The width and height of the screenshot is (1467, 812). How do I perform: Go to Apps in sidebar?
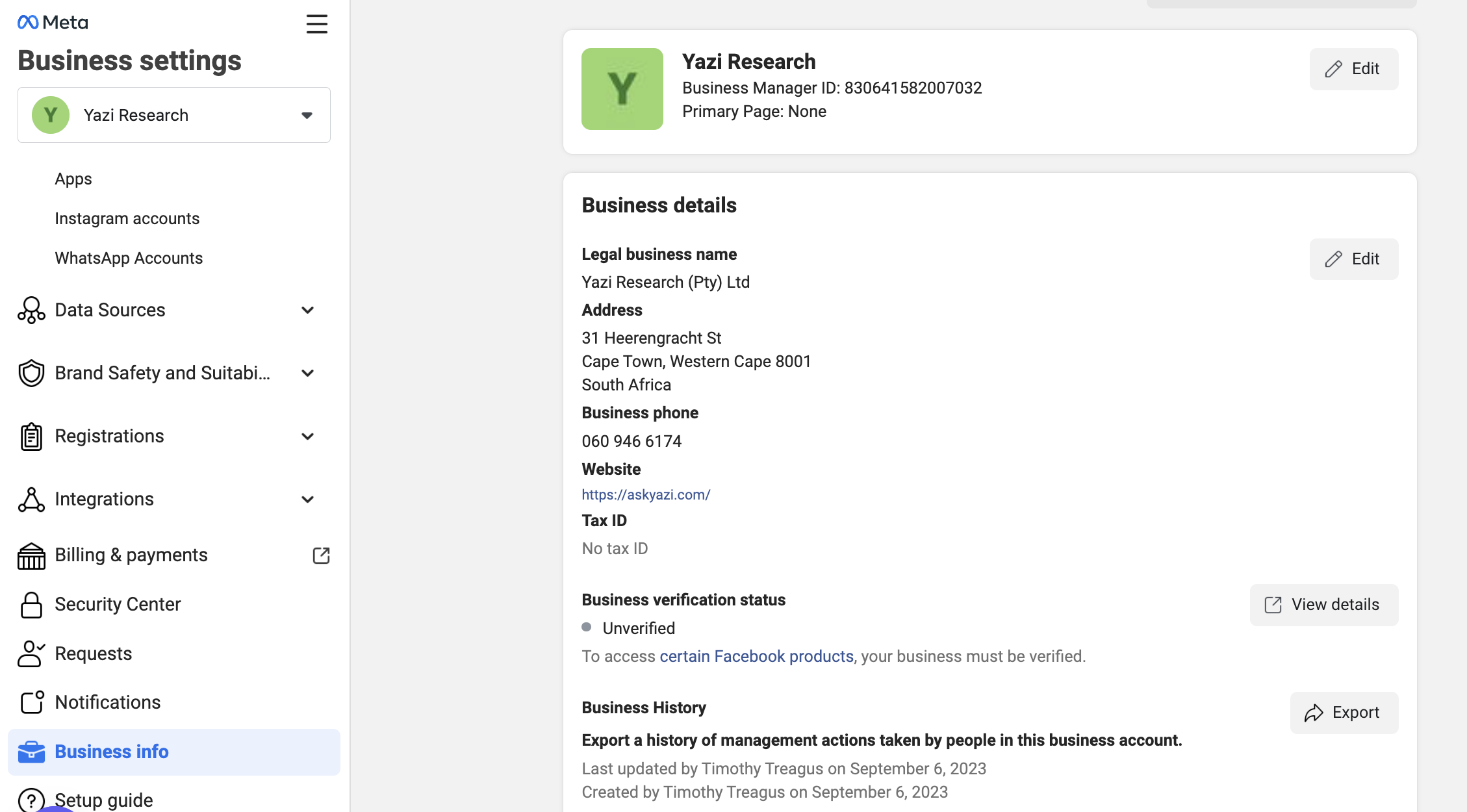pos(73,179)
